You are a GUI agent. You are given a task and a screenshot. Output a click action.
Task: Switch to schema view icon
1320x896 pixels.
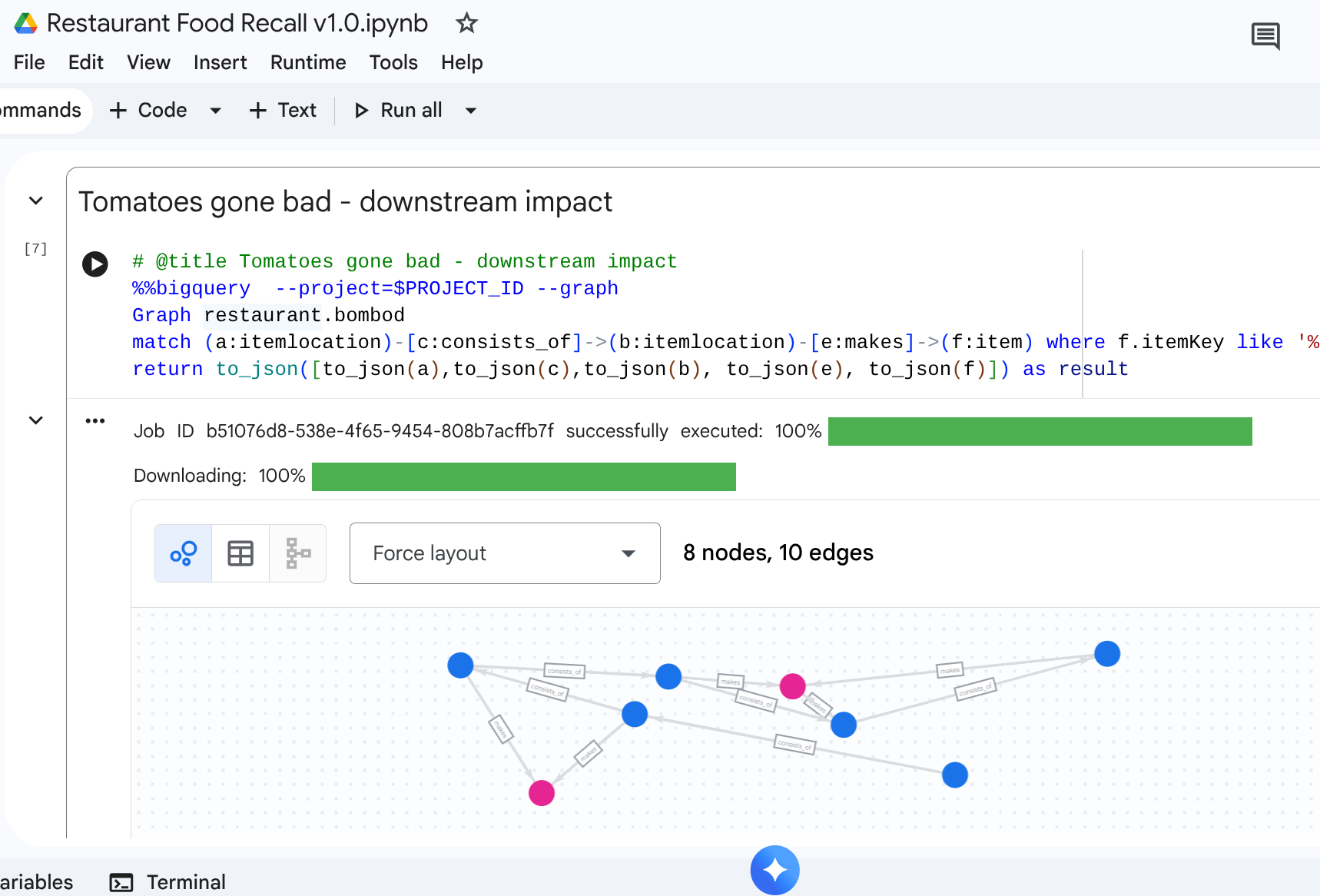[x=298, y=553]
